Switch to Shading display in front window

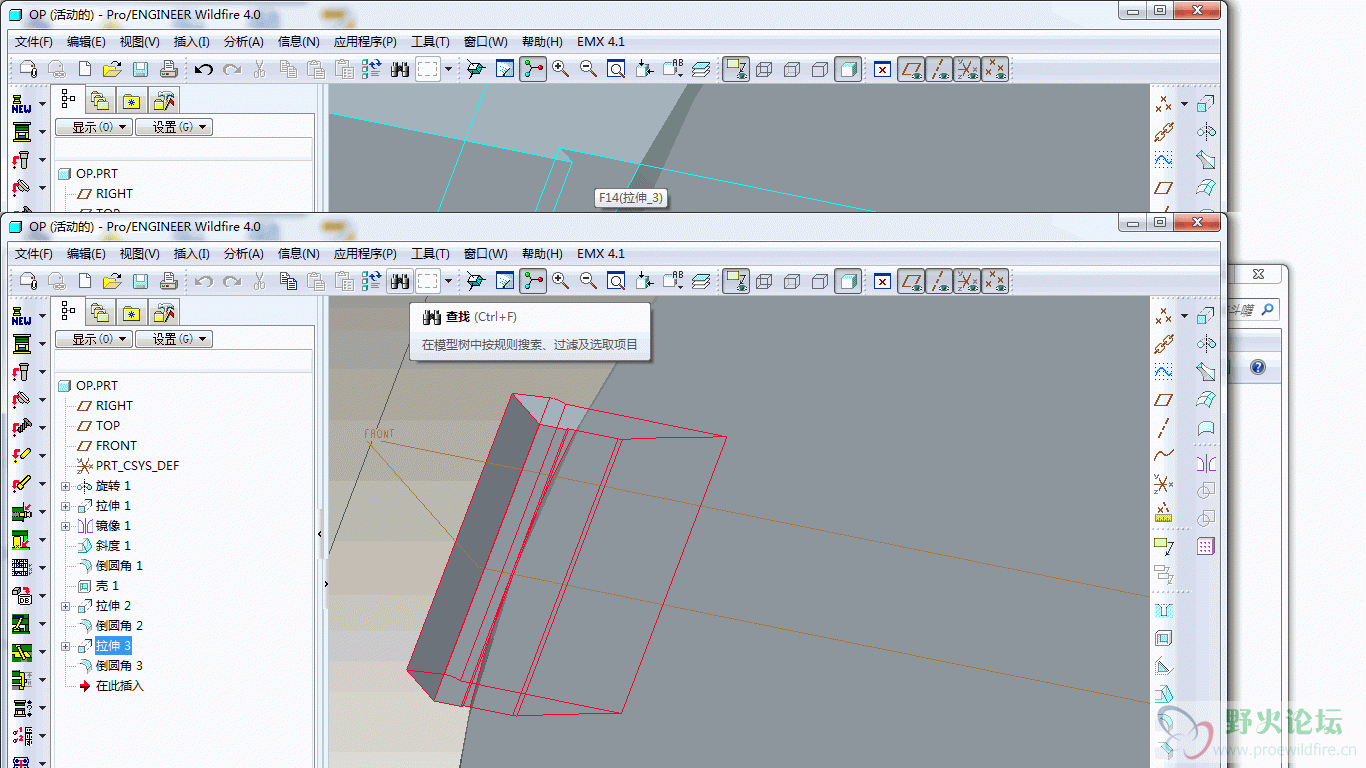(x=848, y=282)
